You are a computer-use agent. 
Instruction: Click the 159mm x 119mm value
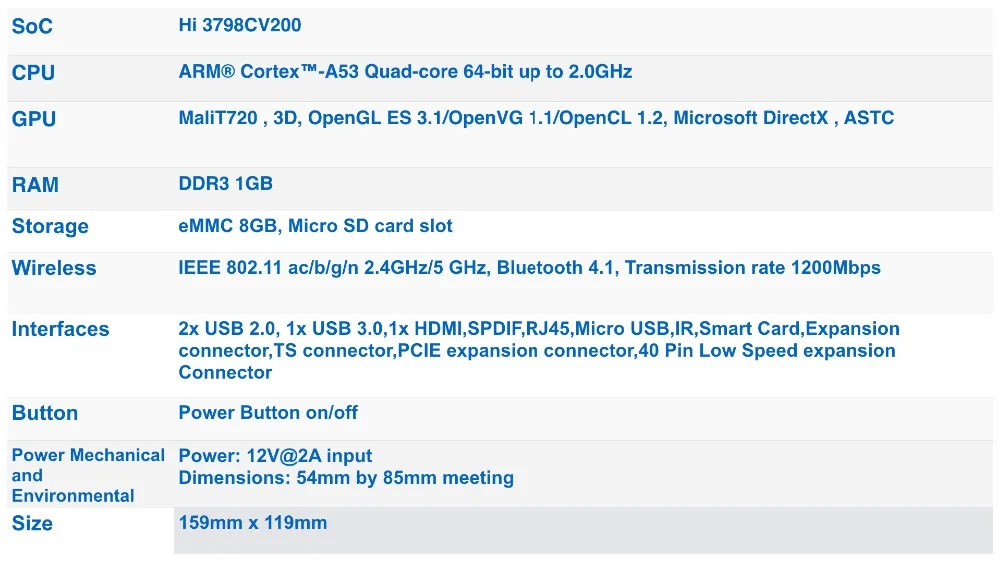coord(252,523)
